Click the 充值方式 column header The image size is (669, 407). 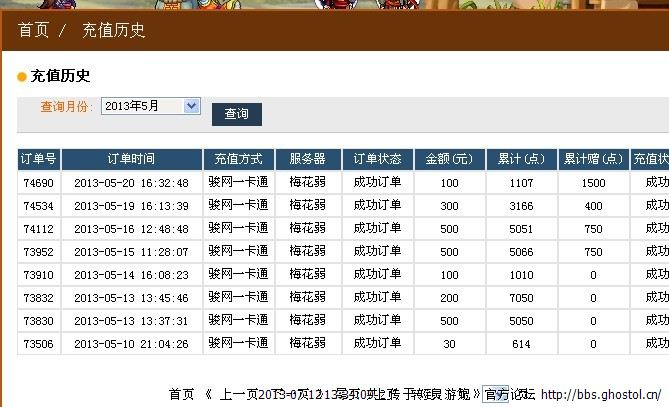tap(238, 159)
